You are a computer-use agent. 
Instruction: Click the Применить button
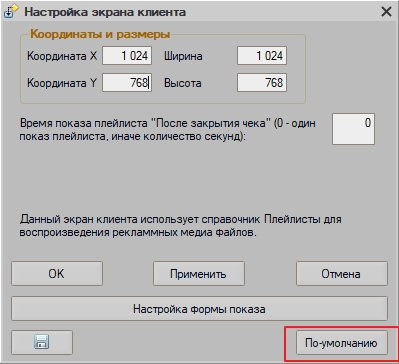coord(199,274)
